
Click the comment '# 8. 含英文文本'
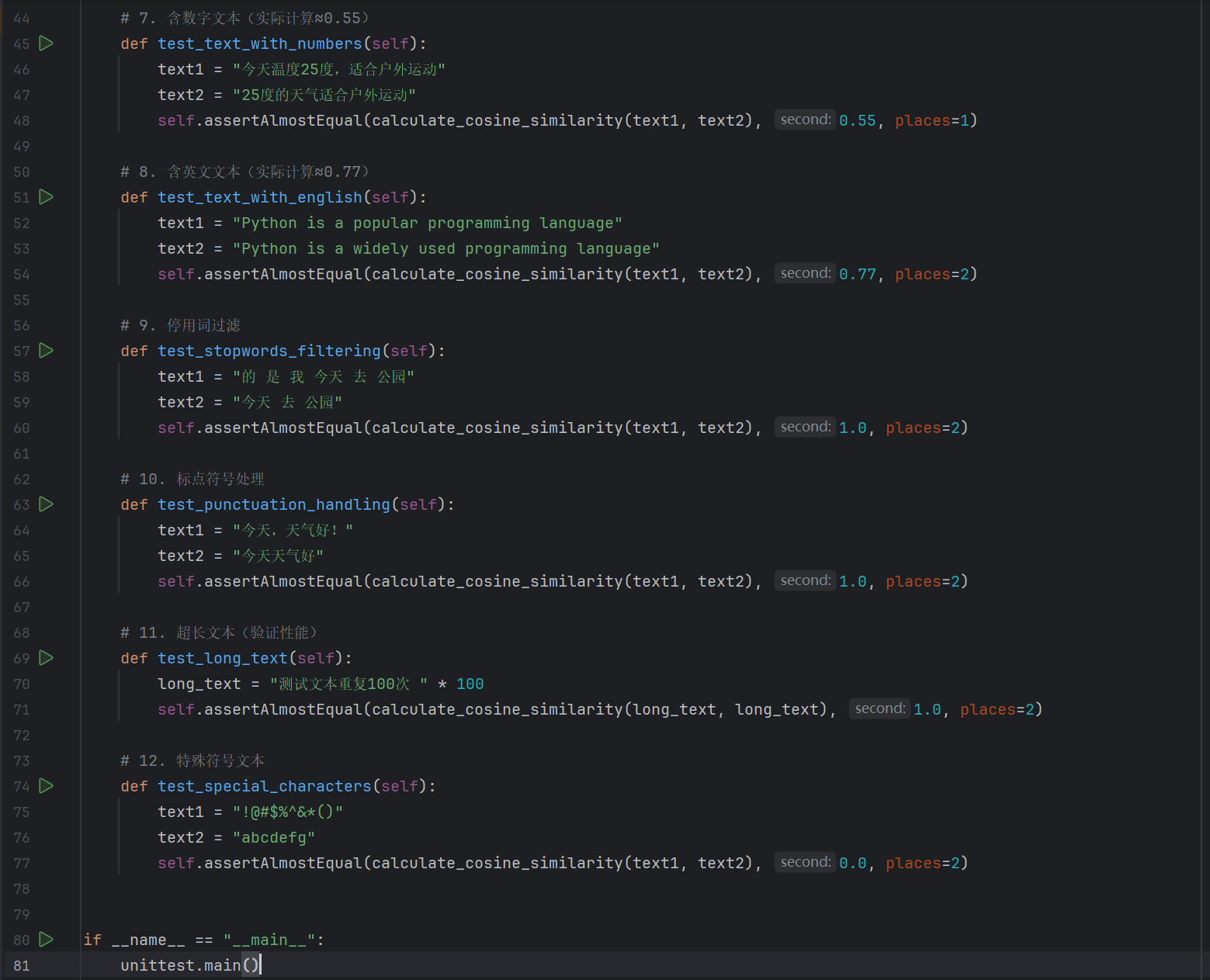point(245,172)
